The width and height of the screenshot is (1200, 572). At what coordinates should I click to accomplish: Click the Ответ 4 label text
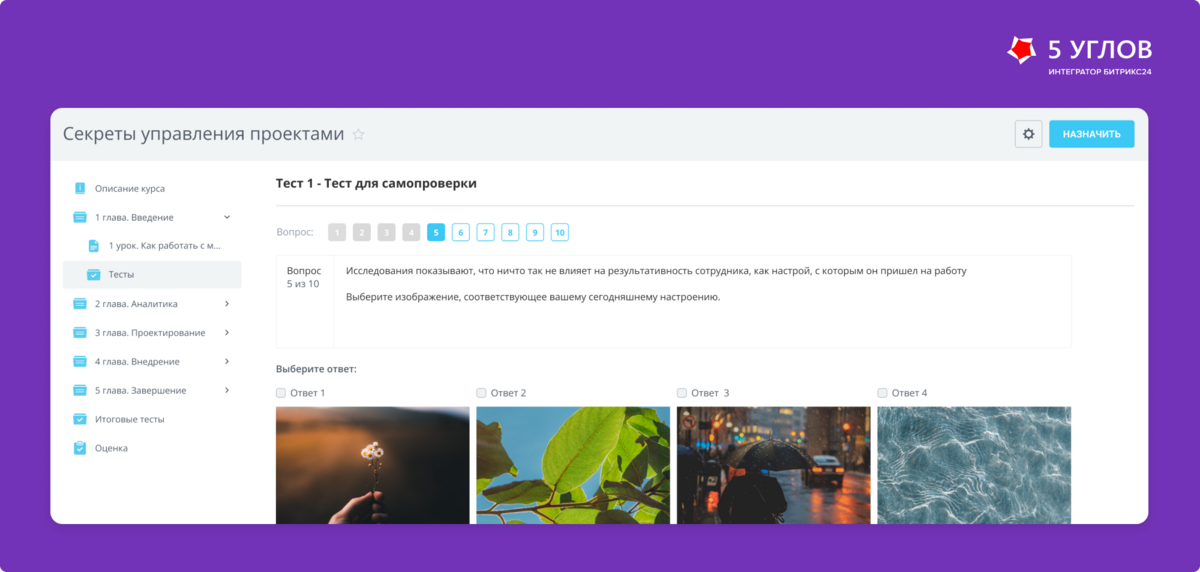point(910,393)
